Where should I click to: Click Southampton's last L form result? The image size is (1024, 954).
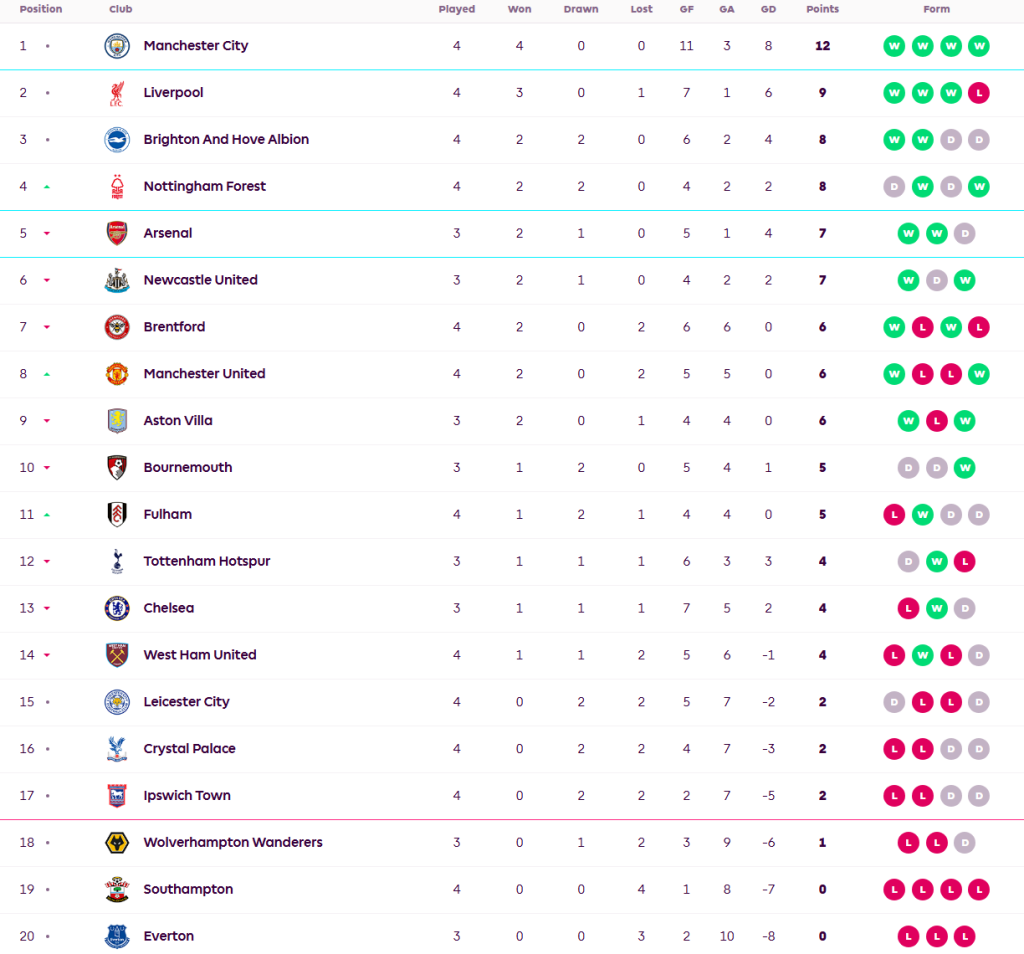point(978,889)
